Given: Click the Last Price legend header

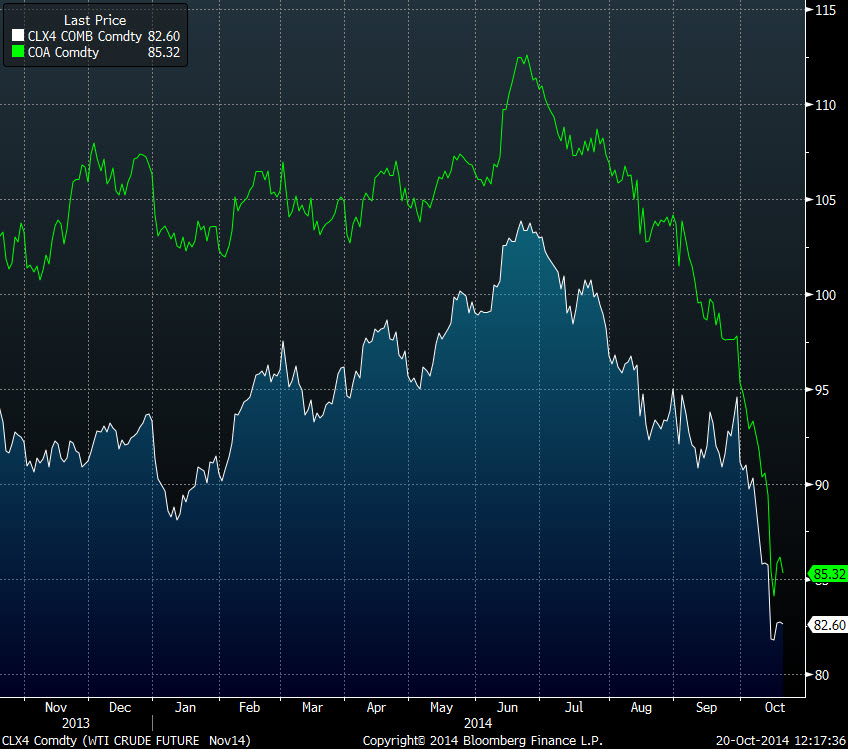Looking at the screenshot, I should pos(93,20).
